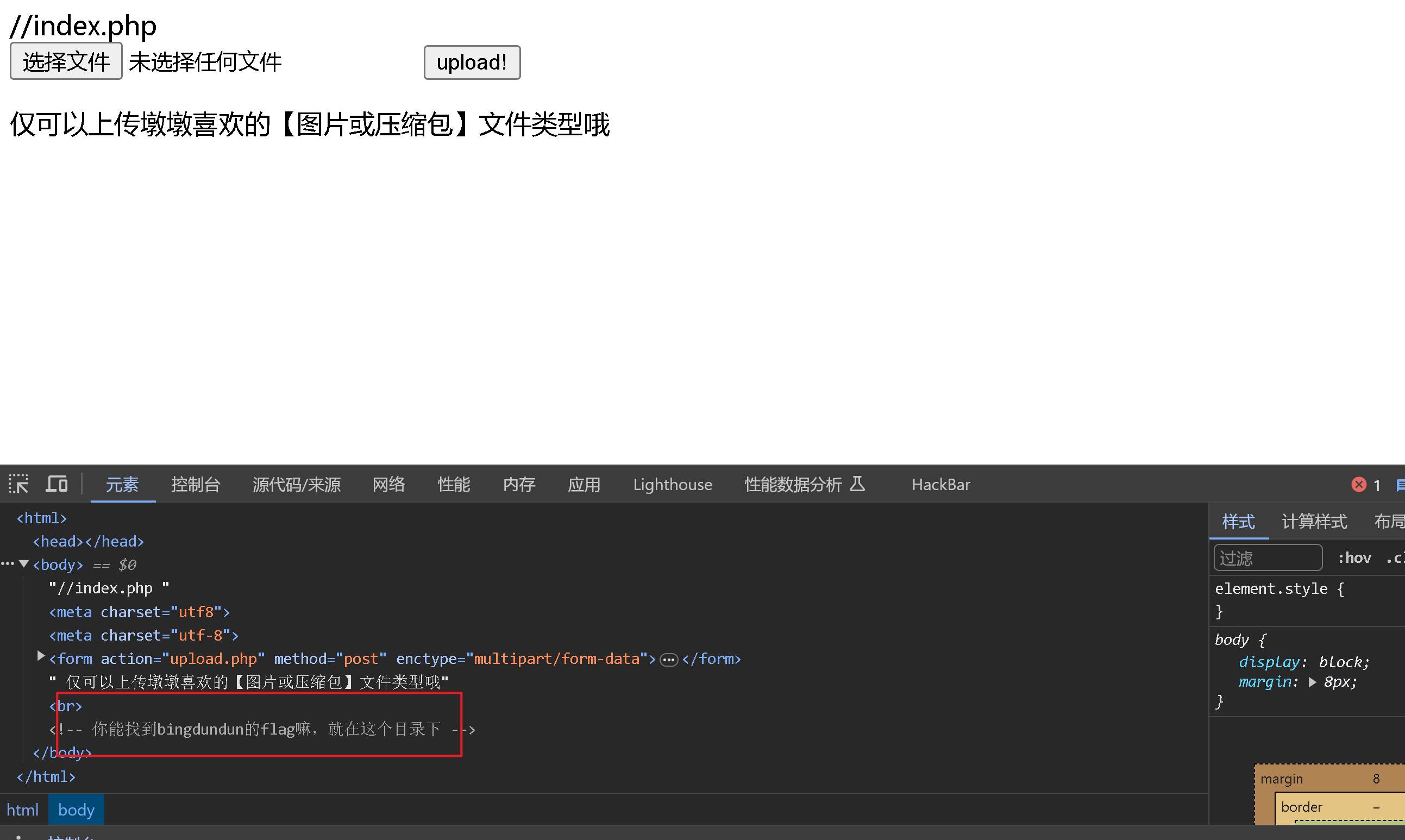
Task: Switch to the 计算样式 tab
Action: (x=1314, y=521)
